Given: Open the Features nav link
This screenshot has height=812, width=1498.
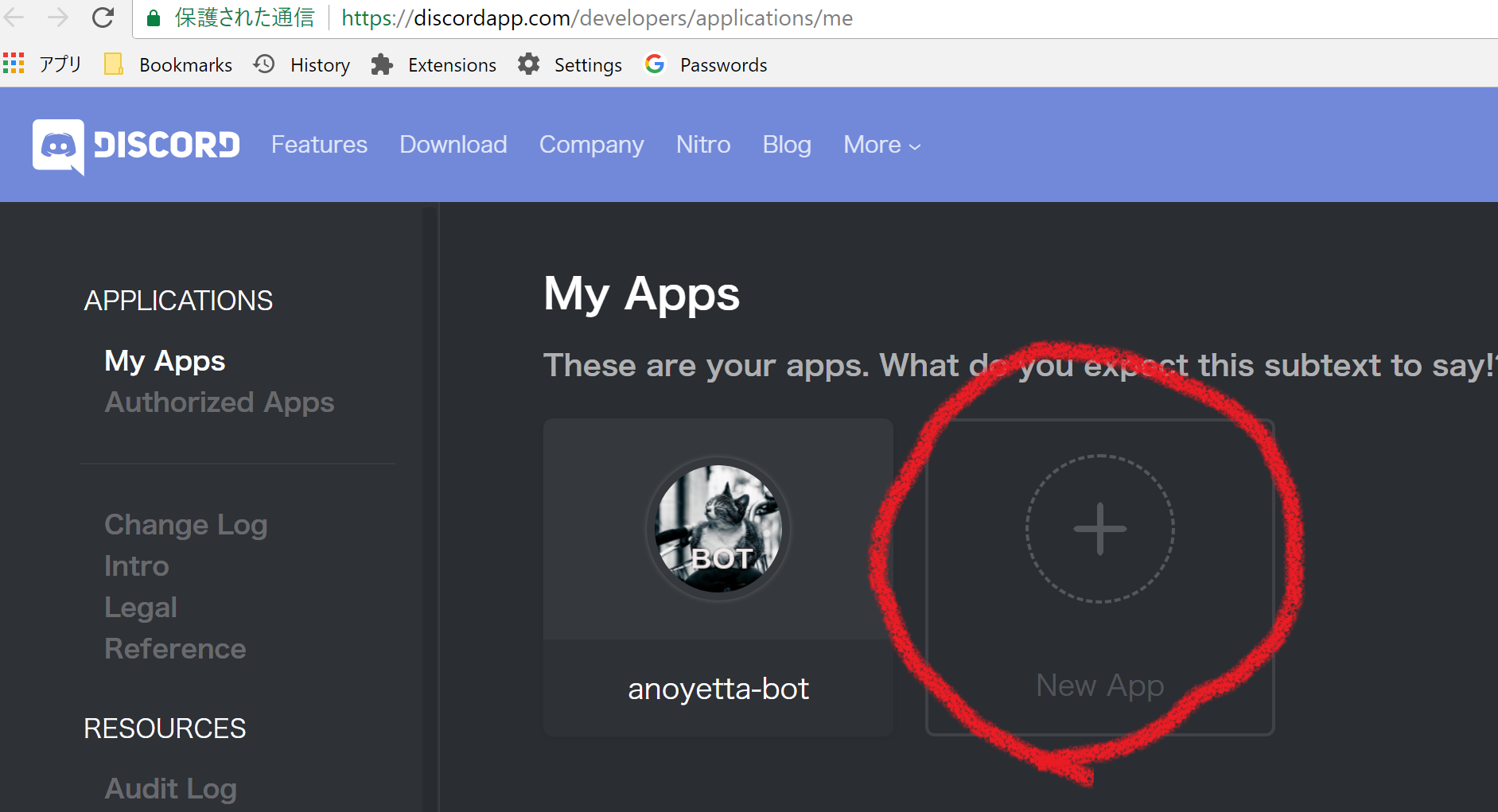Looking at the screenshot, I should click(319, 145).
